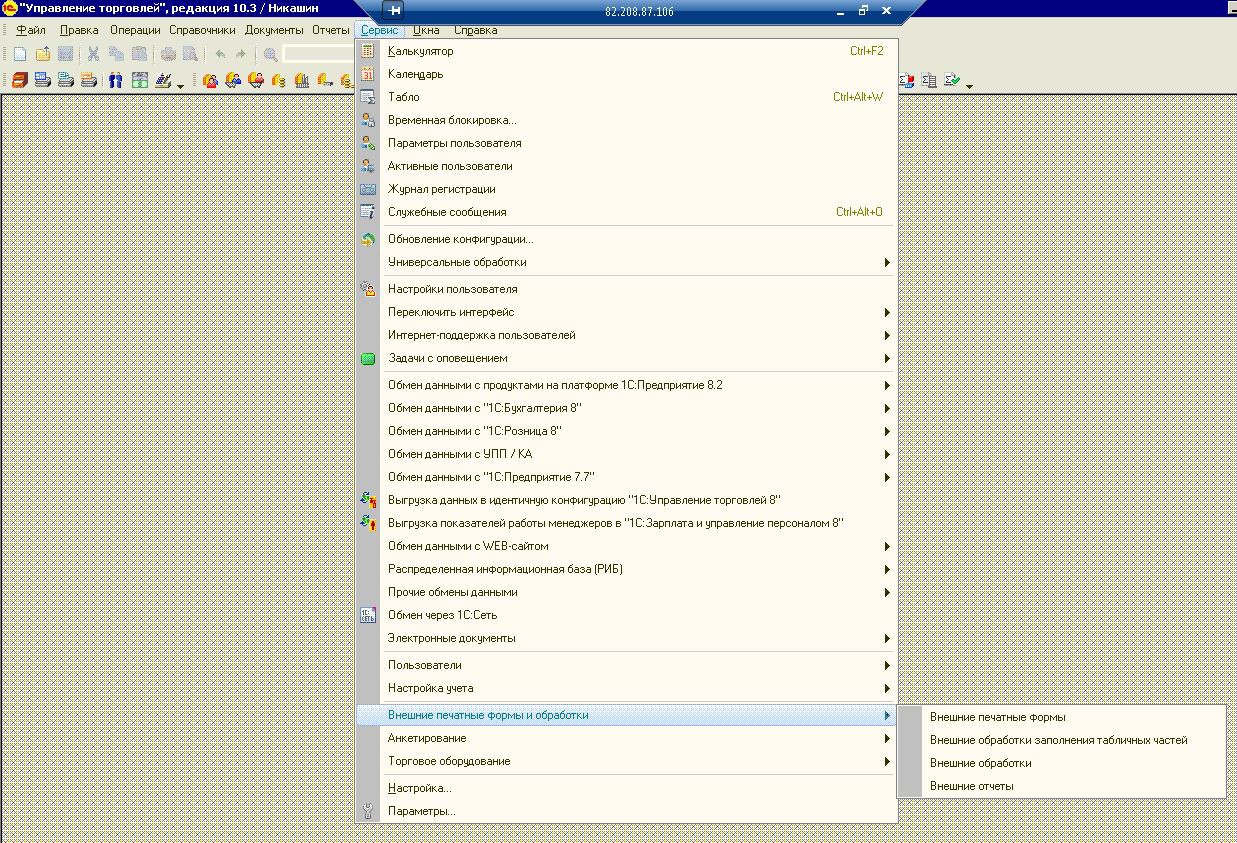The height and width of the screenshot is (843, 1237).
Task: Click the sigma with green checkmark icon
Action: pos(953,80)
